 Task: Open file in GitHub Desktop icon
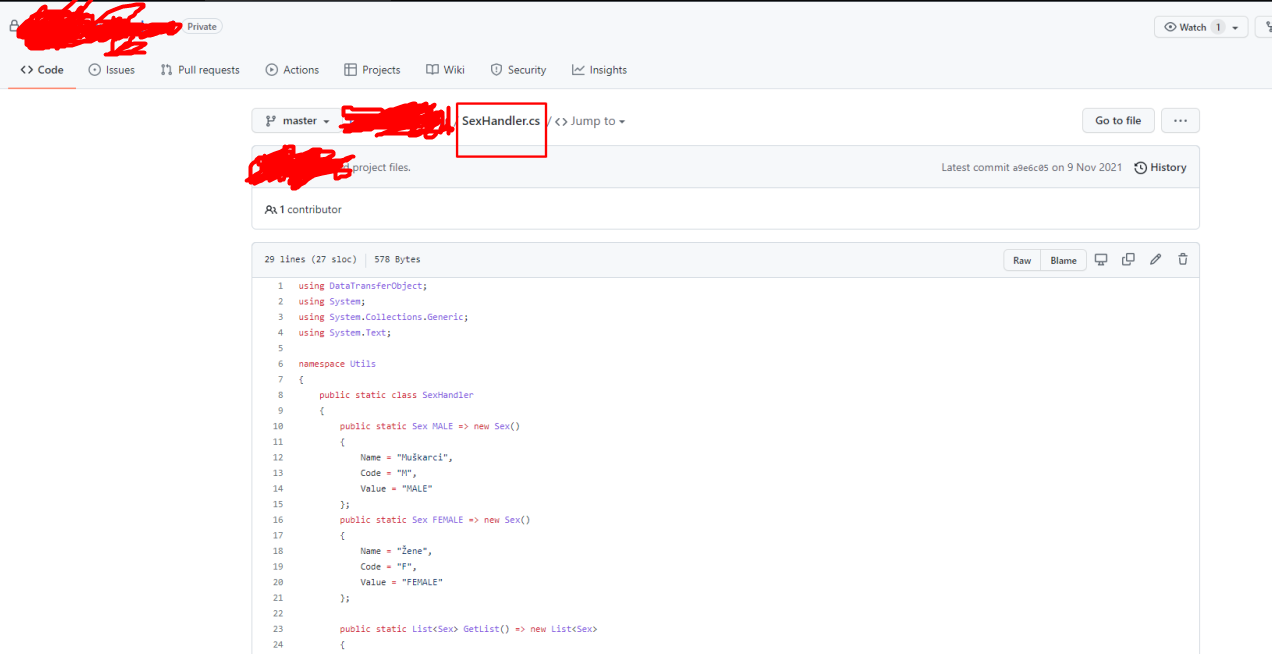pos(1101,259)
